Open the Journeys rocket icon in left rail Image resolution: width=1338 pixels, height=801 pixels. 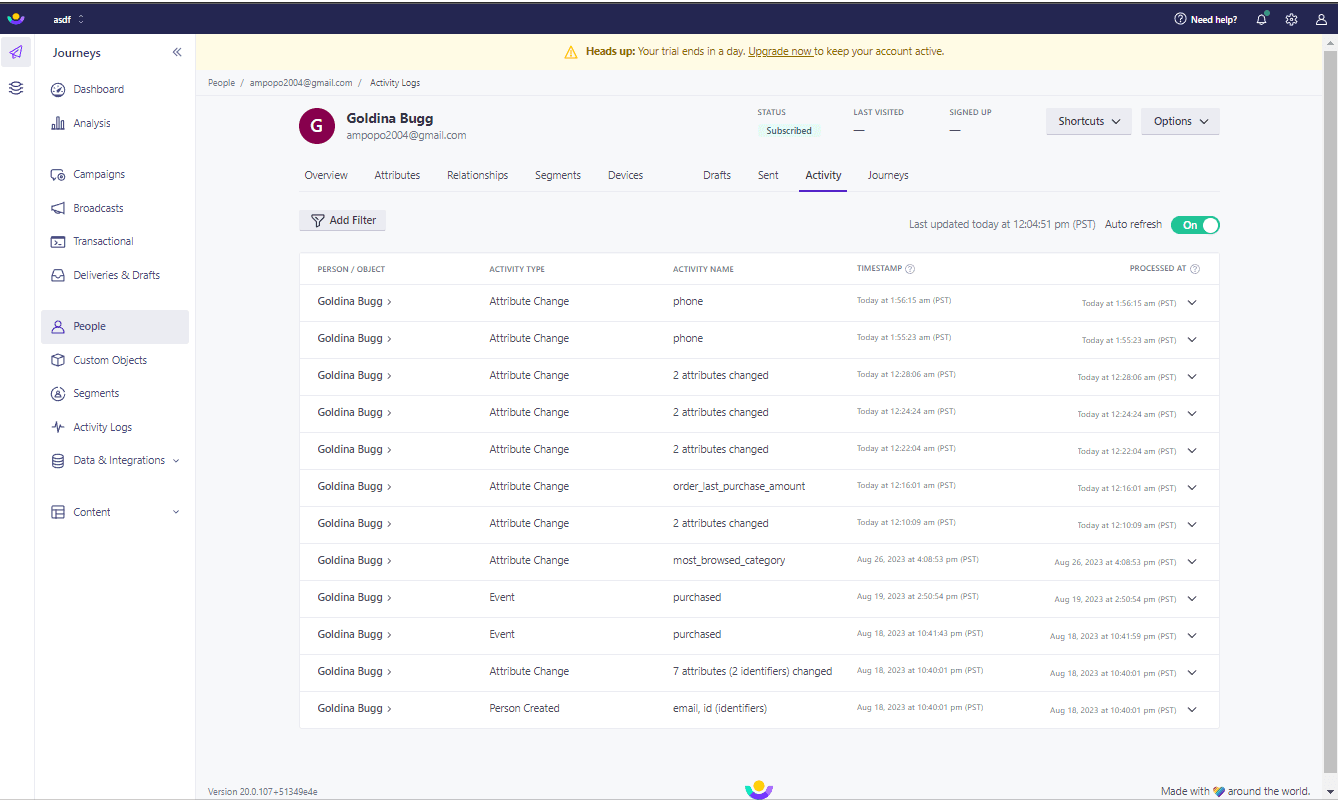pyautogui.click(x=16, y=53)
